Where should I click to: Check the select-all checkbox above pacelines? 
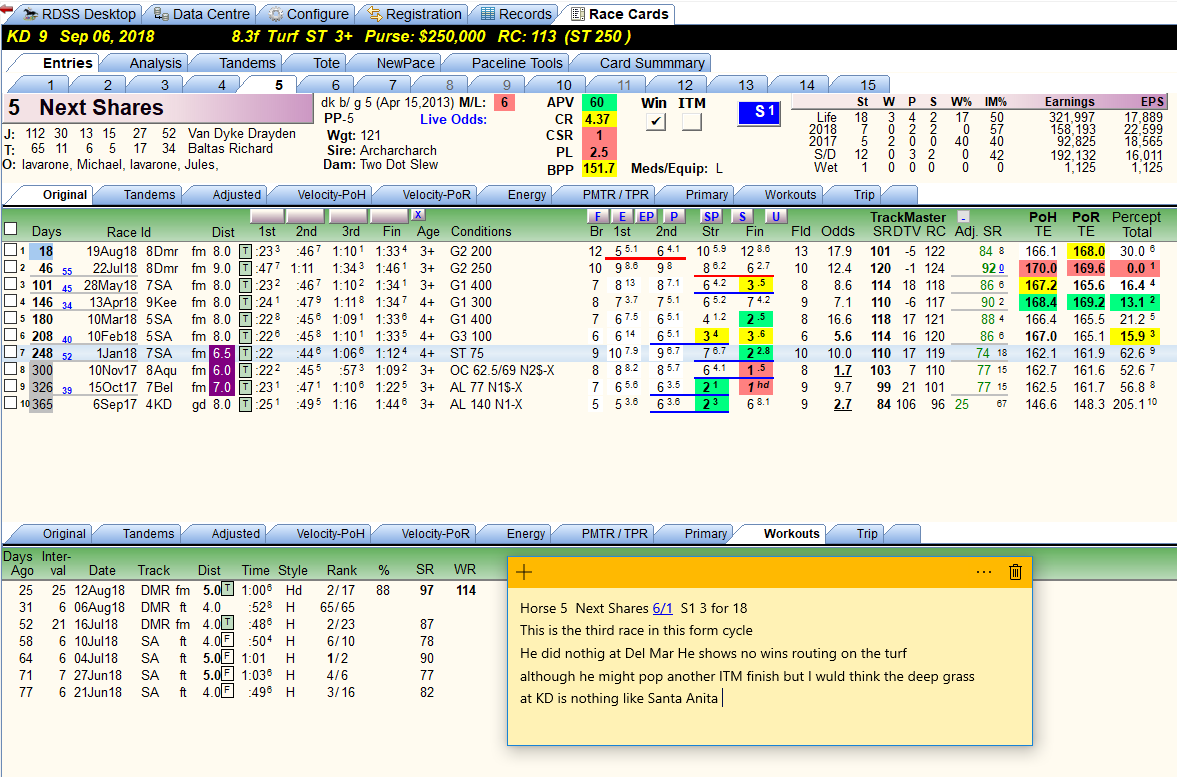[x=11, y=229]
